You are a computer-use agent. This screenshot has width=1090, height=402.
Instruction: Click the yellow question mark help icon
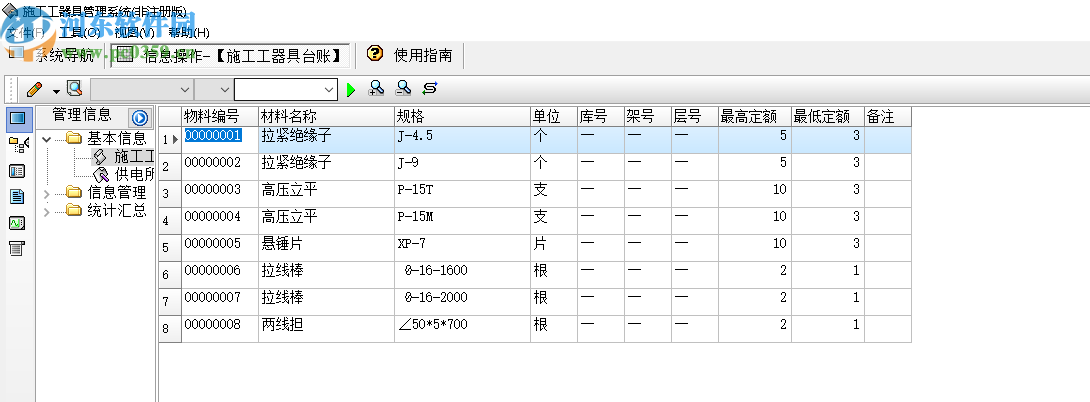click(375, 54)
